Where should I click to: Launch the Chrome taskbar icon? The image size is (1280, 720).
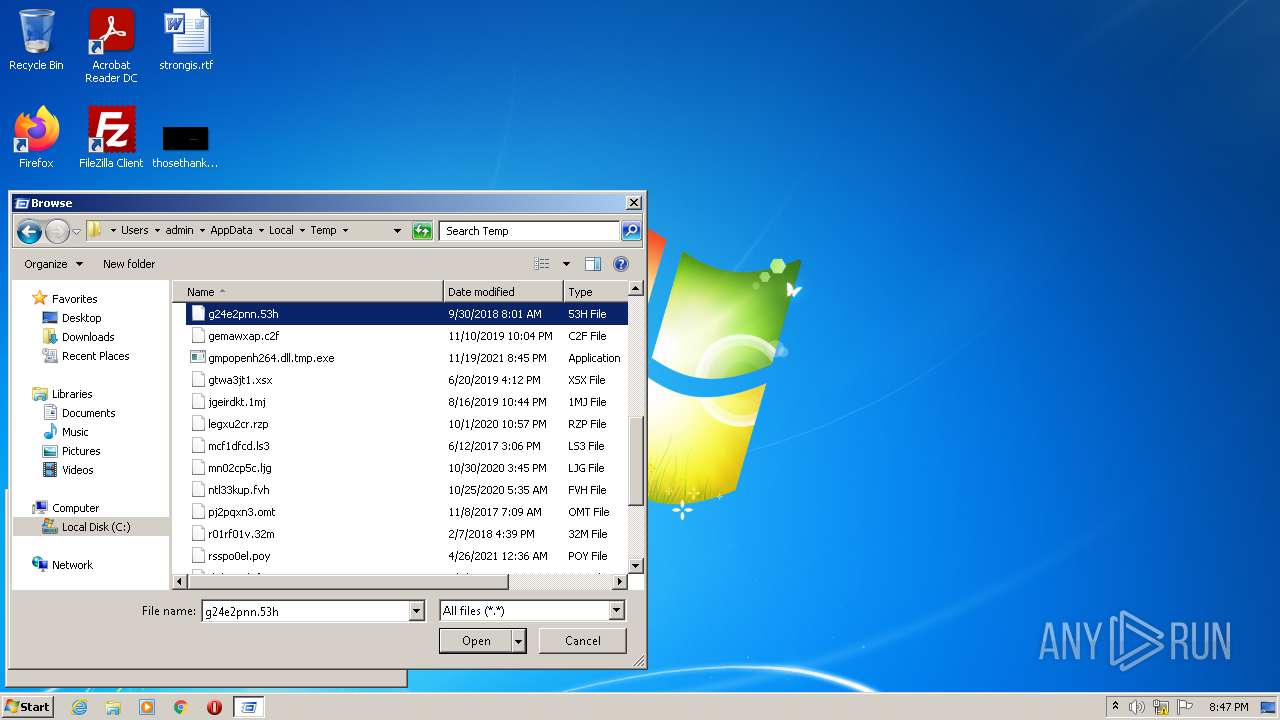(181, 707)
